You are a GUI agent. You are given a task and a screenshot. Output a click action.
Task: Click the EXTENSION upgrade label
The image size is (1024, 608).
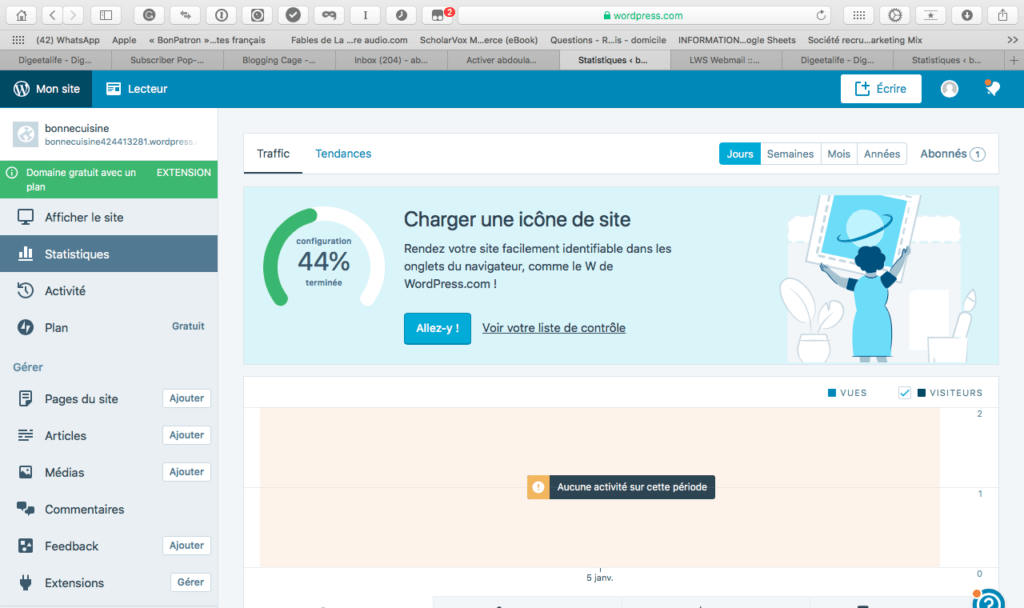[x=184, y=172]
